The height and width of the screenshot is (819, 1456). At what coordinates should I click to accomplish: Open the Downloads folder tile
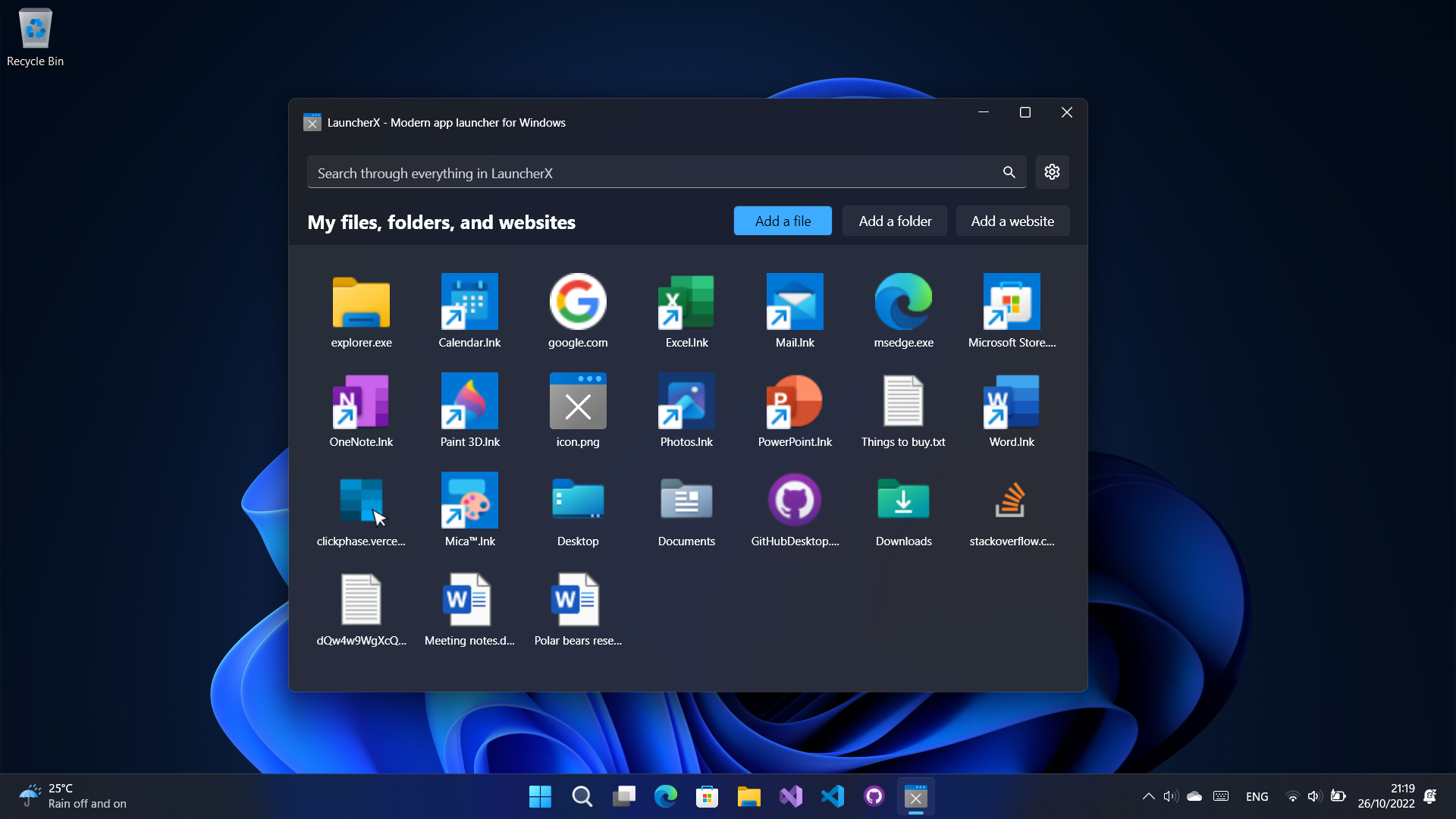pos(903,510)
